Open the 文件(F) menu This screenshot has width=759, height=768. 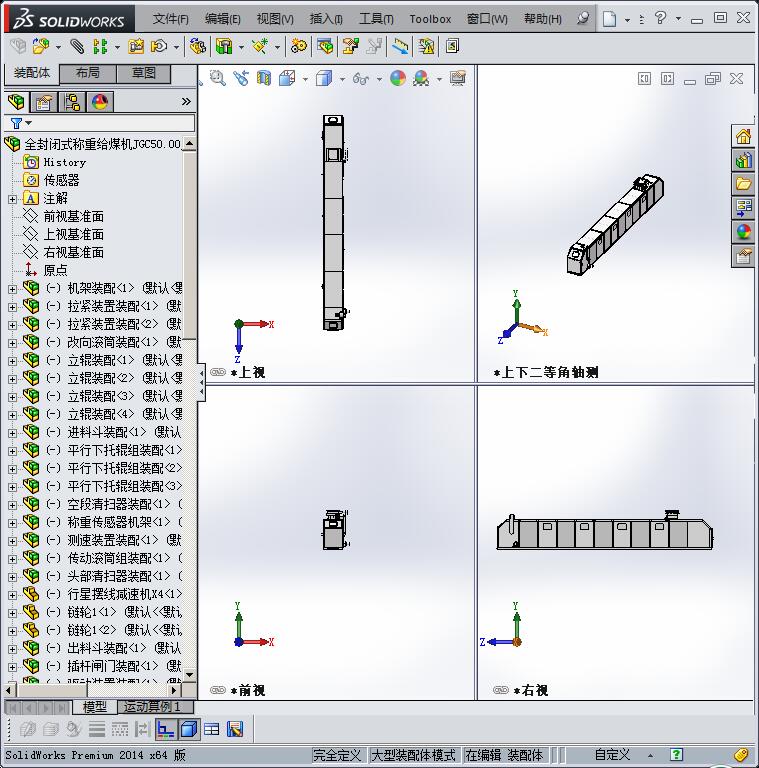coord(170,19)
